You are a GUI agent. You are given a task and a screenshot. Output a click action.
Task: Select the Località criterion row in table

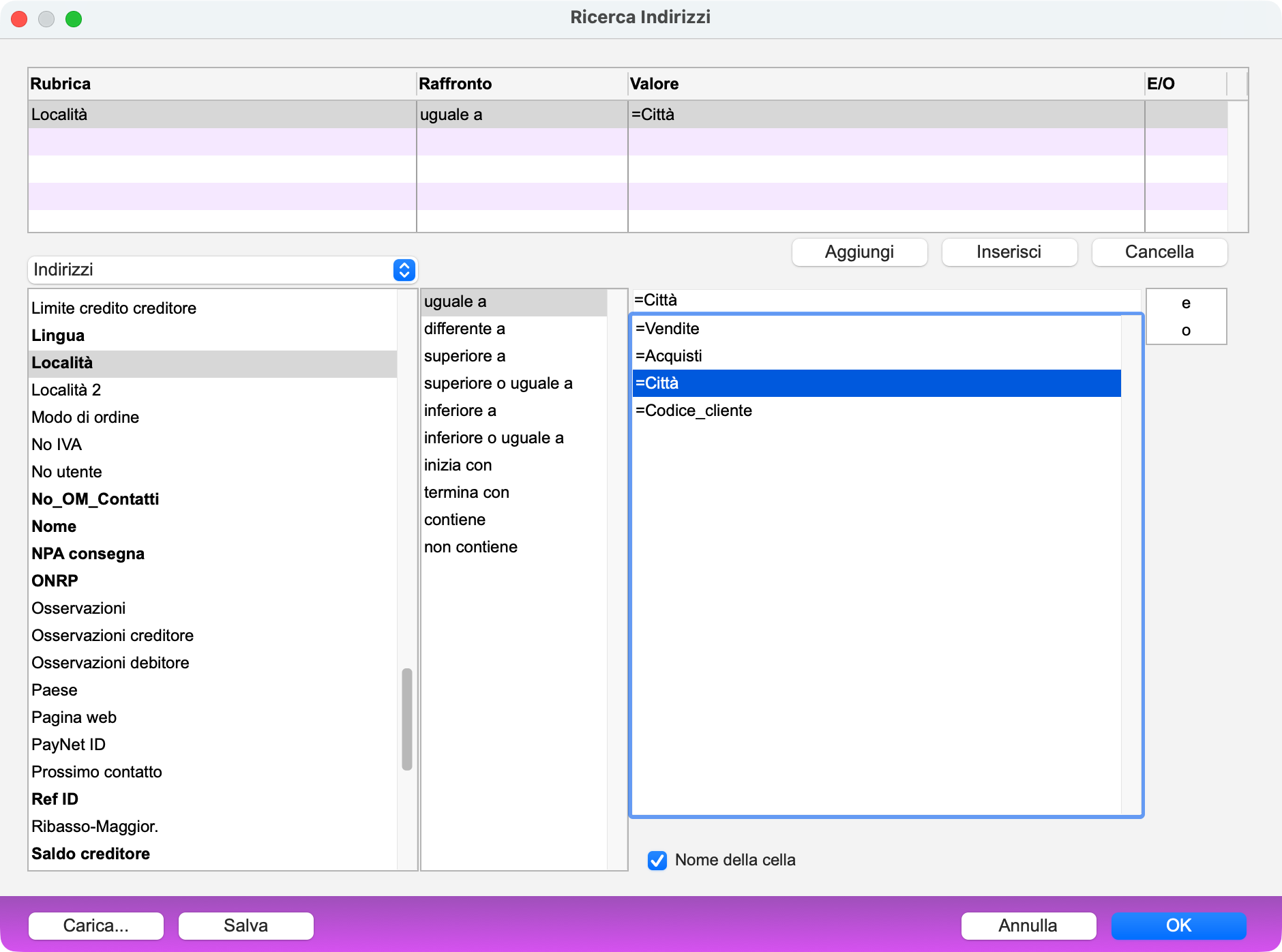click(222, 115)
